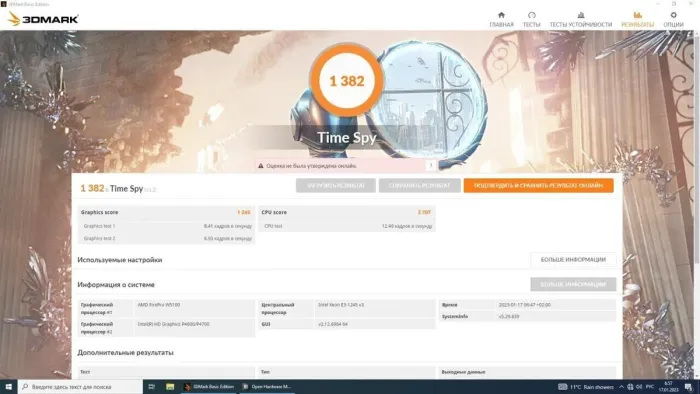Open the network tray icon
The width and height of the screenshot is (700, 394).
pyautogui.click(x=630, y=387)
